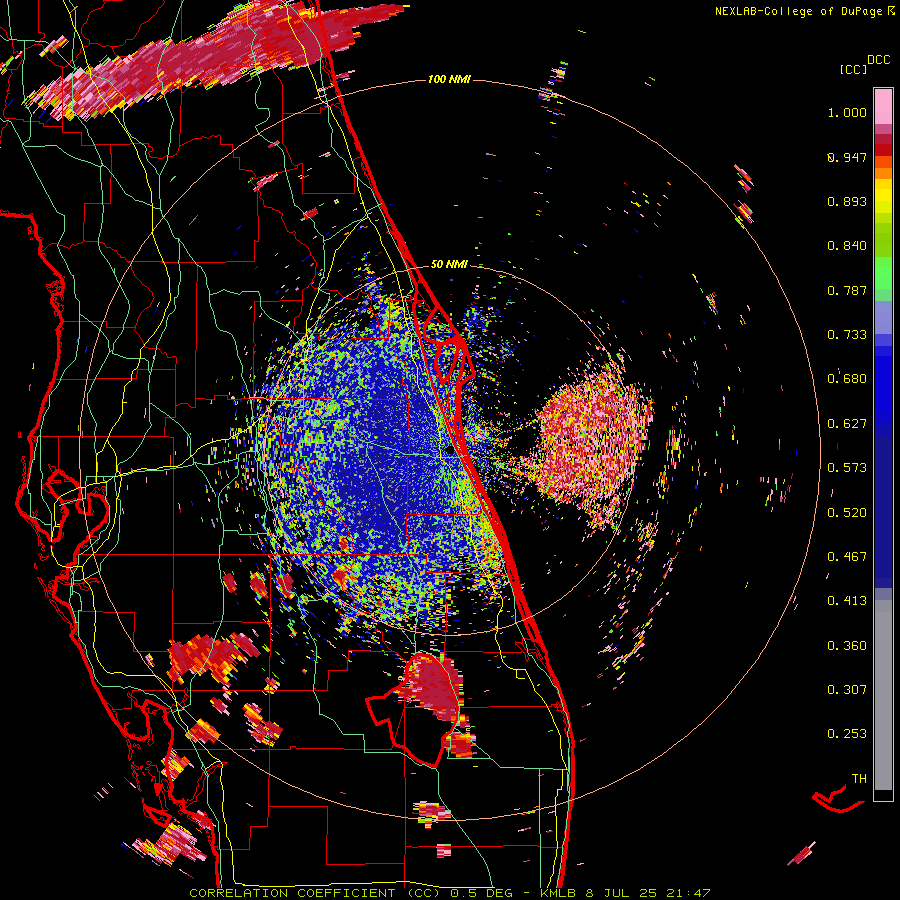This screenshot has height=900, width=900.
Task: Click the 0.307 scale value
Action: click(847, 690)
